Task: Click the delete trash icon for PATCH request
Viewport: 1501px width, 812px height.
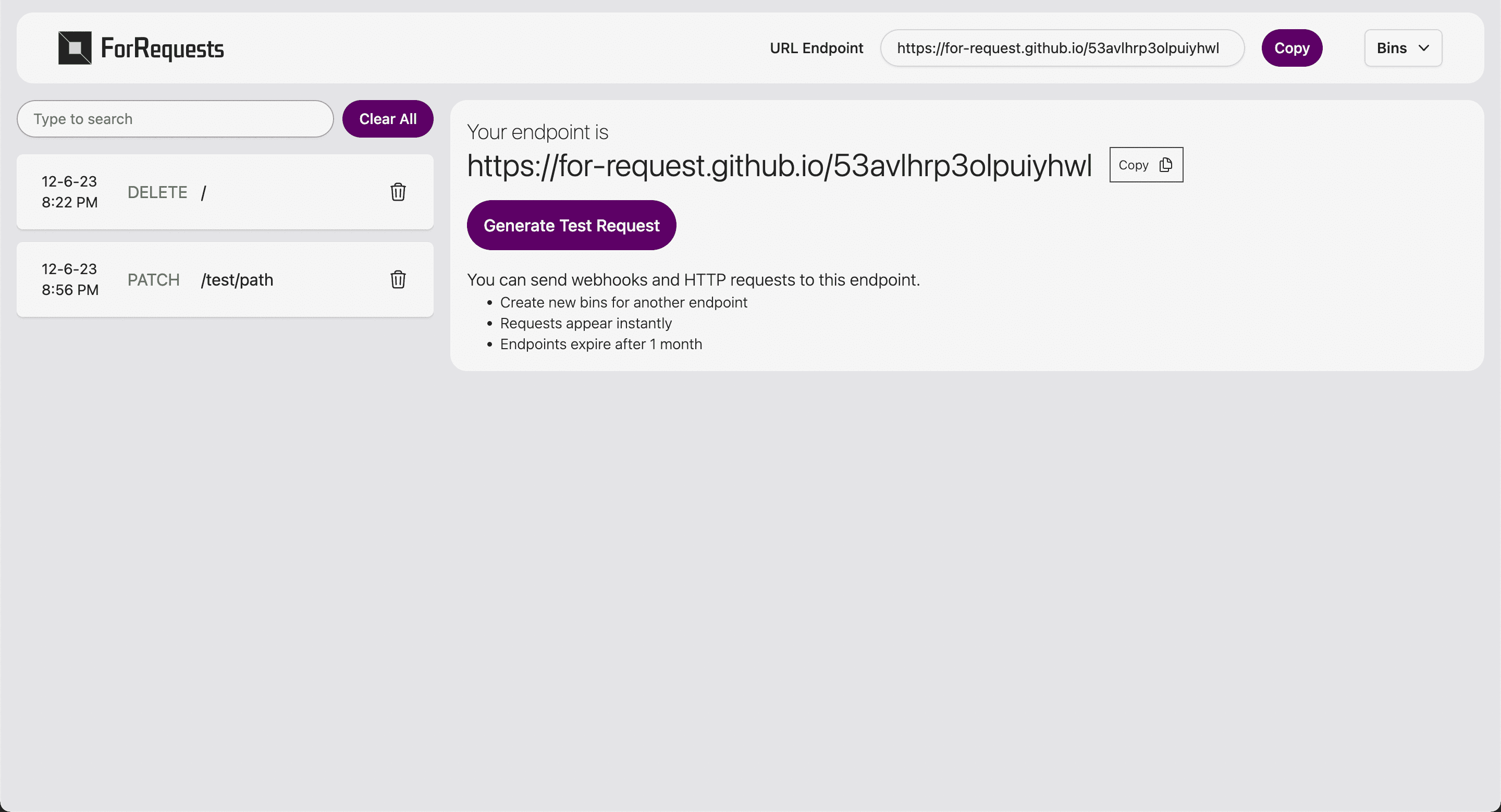Action: 398,279
